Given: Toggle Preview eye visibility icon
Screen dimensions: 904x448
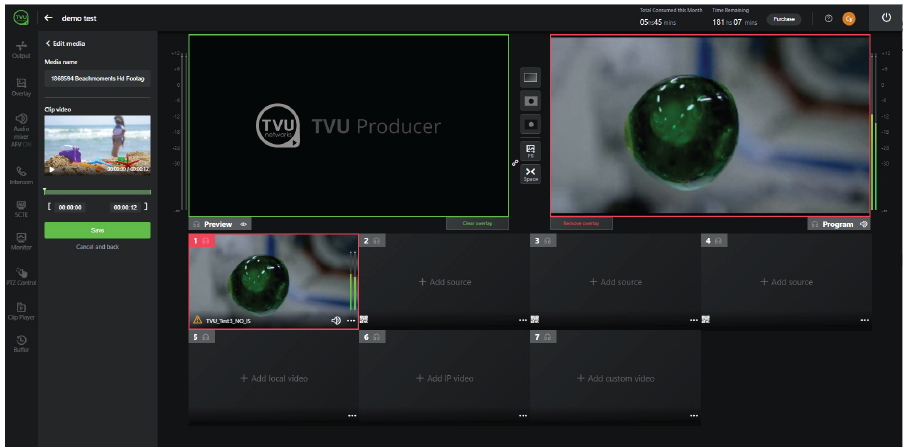Looking at the screenshot, I should [x=243, y=224].
